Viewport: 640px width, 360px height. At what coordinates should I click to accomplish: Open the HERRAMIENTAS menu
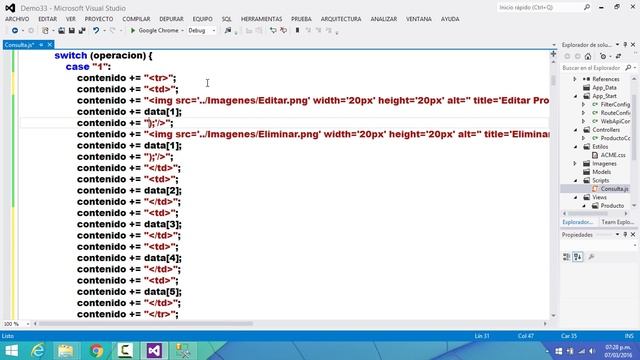pyautogui.click(x=261, y=19)
